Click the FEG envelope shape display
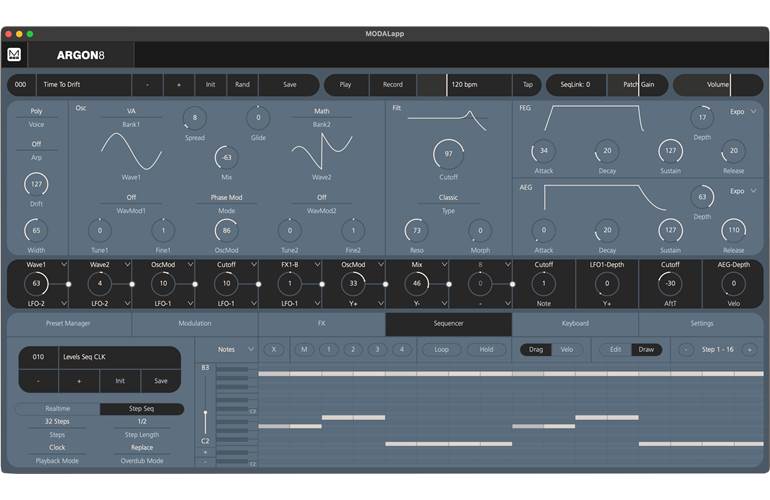Viewport: 770px width, 500px height. [x=594, y=118]
